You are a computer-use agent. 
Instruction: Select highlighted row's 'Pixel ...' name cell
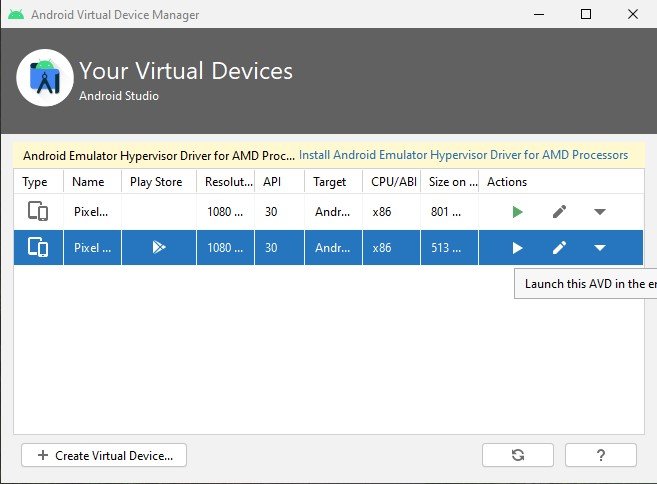(x=92, y=248)
